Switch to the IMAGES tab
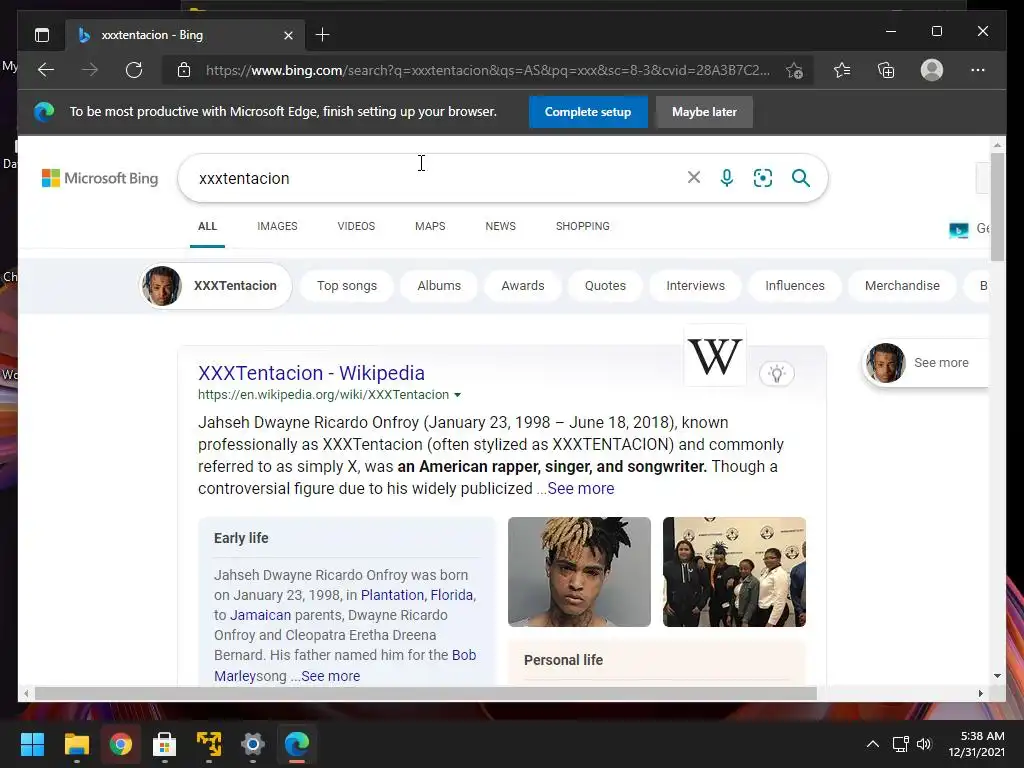Viewport: 1024px width, 768px height. point(277,226)
